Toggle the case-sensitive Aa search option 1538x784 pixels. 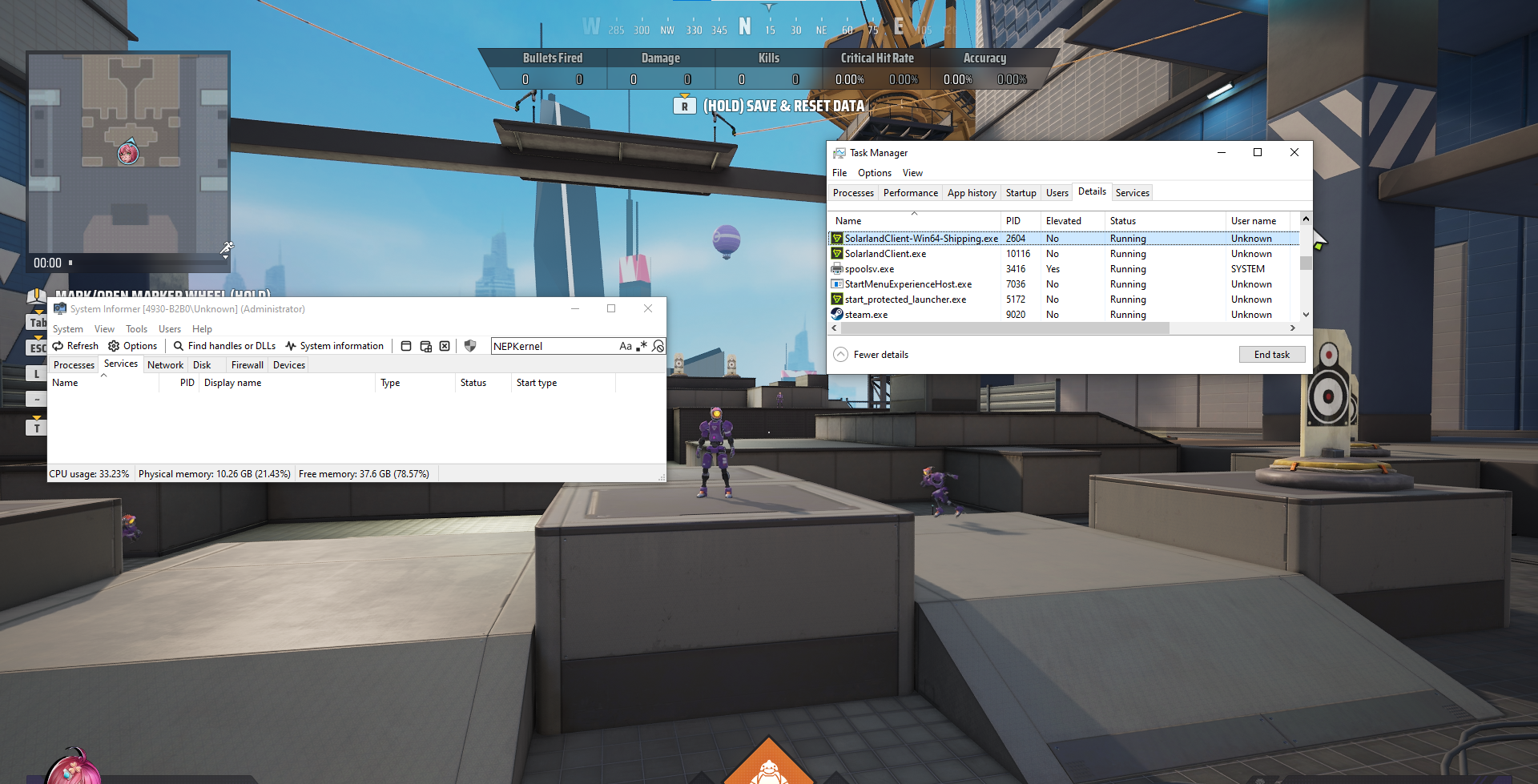626,346
